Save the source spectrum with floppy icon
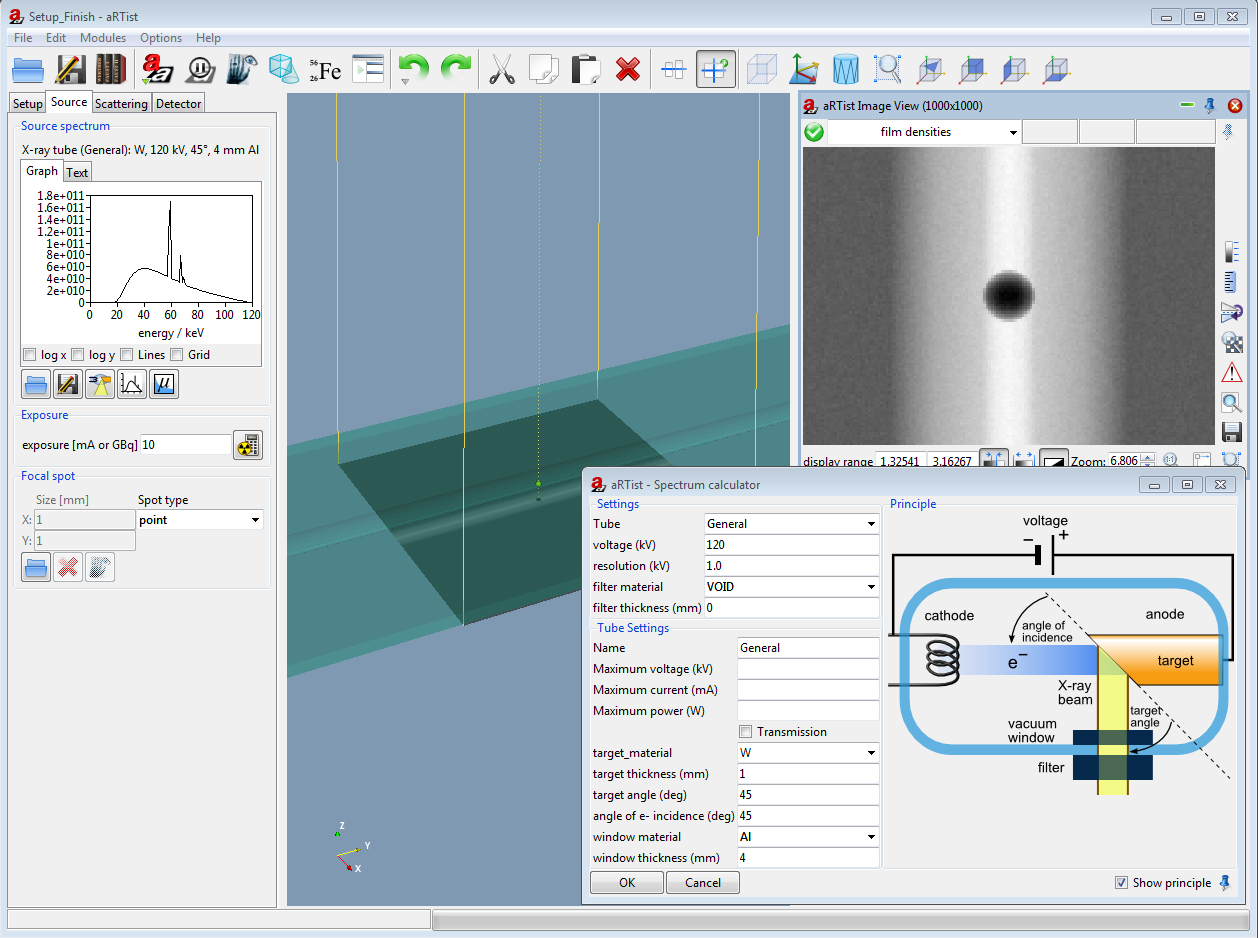The width and height of the screenshot is (1258, 938). (68, 384)
